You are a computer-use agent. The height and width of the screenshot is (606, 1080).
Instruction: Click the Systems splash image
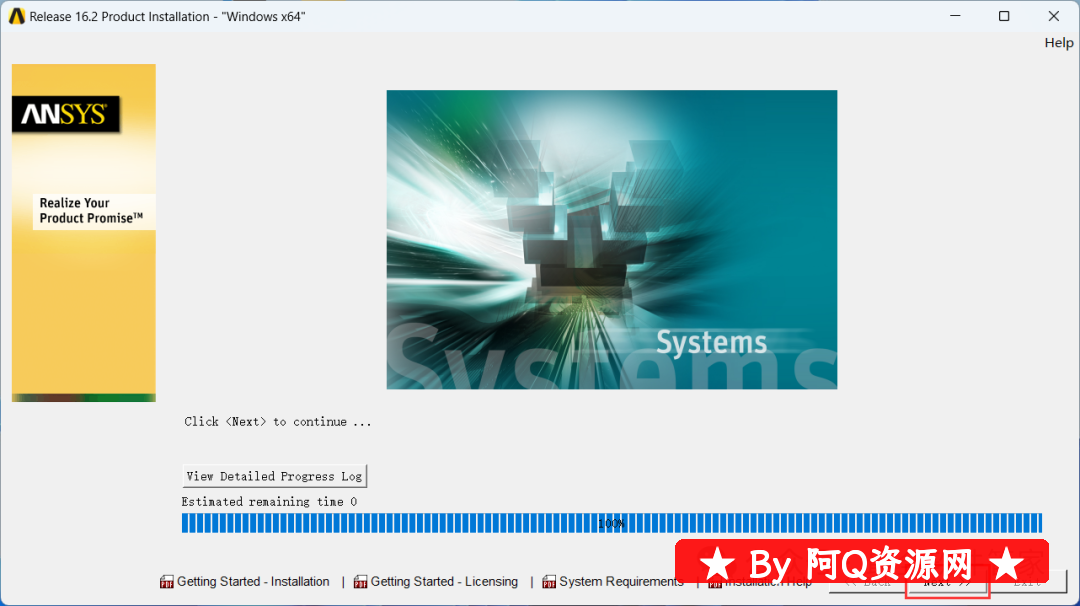click(x=612, y=240)
